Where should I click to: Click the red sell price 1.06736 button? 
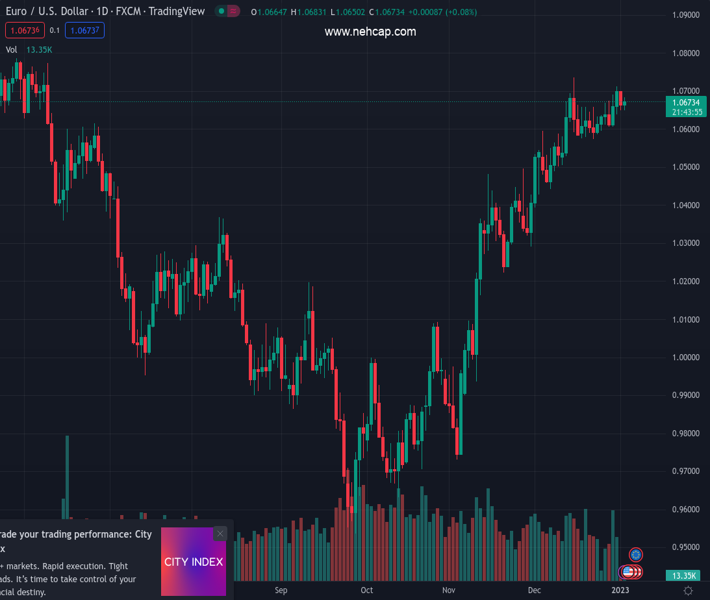pyautogui.click(x=24, y=30)
